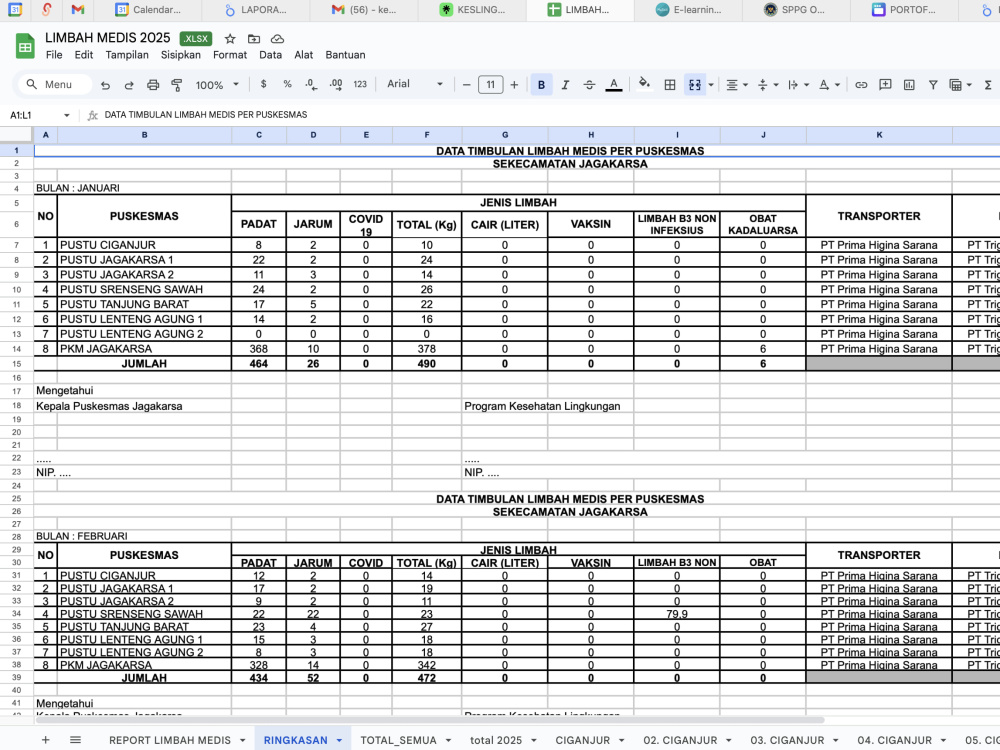Print the spreadsheet with printer icon
Viewport: 1000px width, 750px height.
(x=153, y=85)
